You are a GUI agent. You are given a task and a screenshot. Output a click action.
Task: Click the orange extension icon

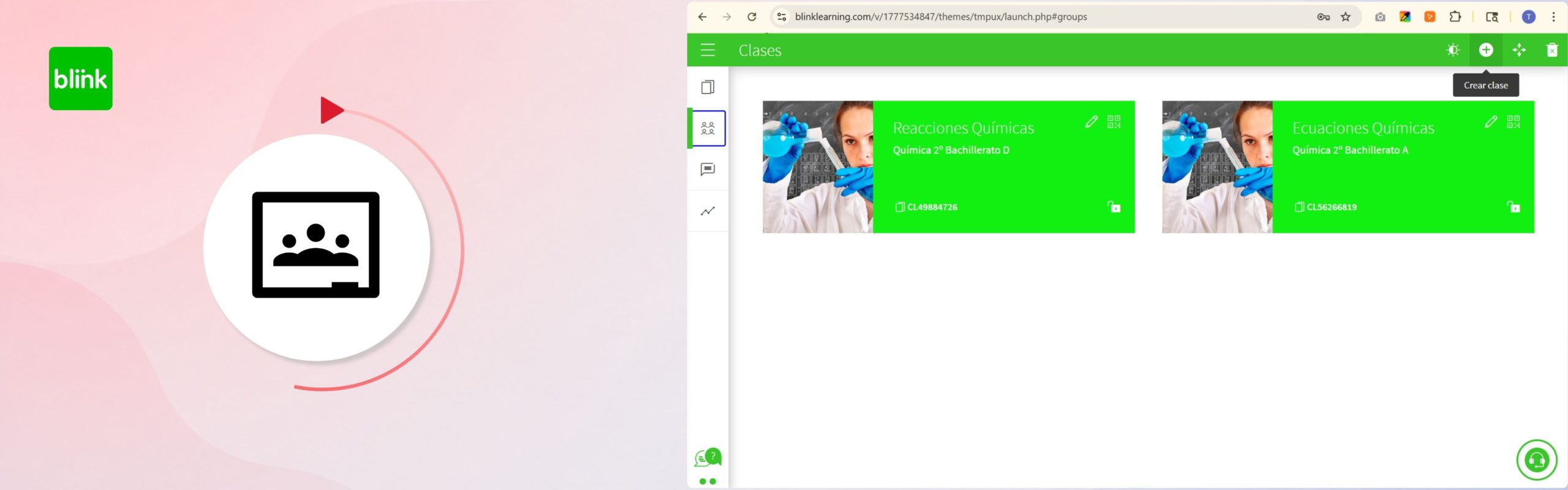[1430, 17]
